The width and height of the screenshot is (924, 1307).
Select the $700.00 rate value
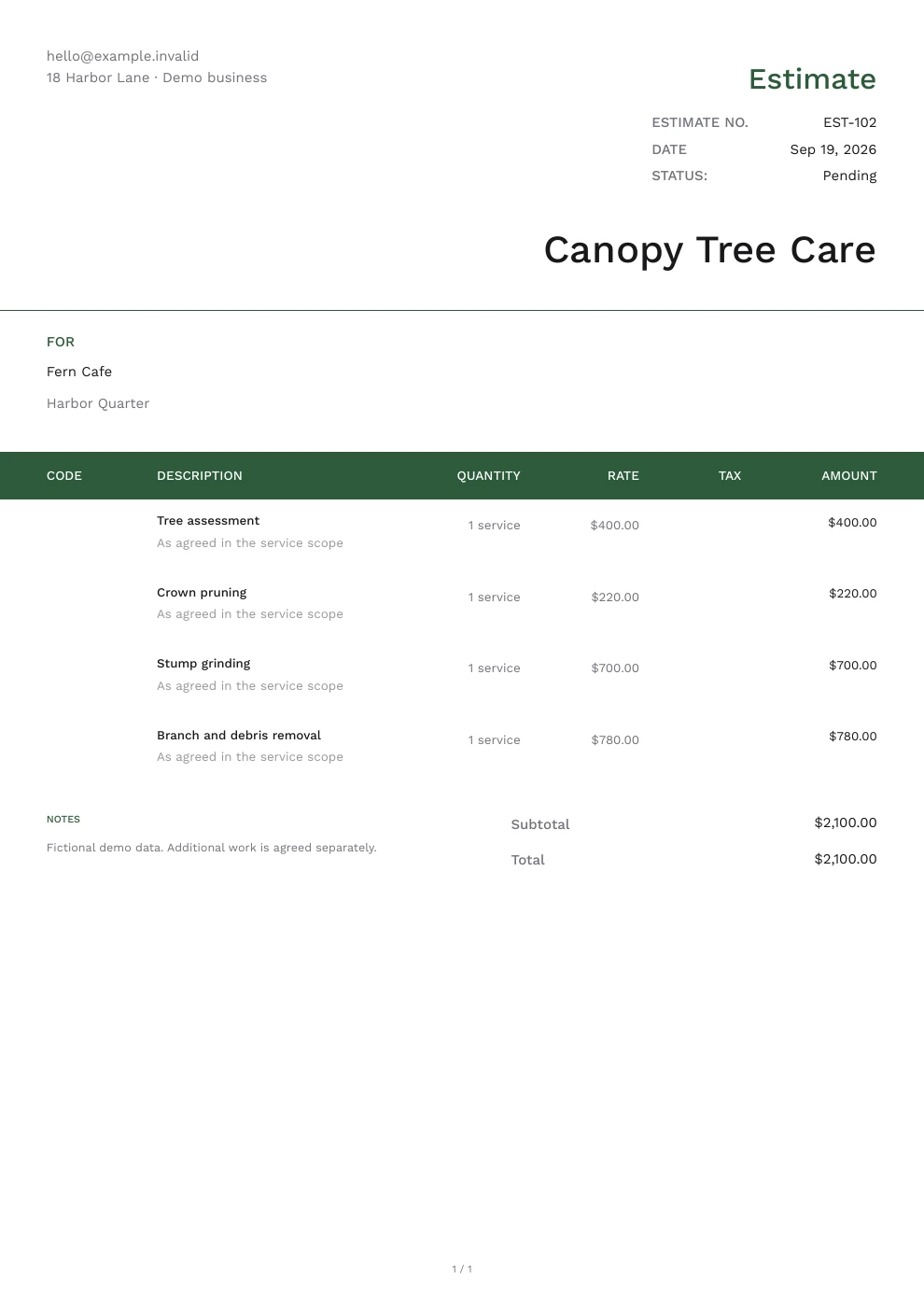(x=614, y=668)
